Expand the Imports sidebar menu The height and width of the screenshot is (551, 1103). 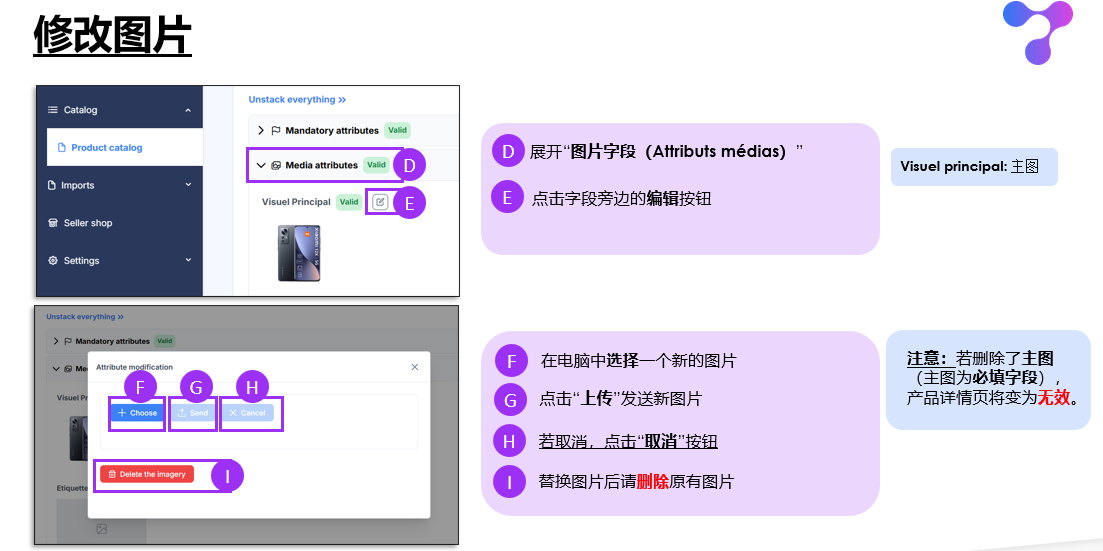coord(188,185)
